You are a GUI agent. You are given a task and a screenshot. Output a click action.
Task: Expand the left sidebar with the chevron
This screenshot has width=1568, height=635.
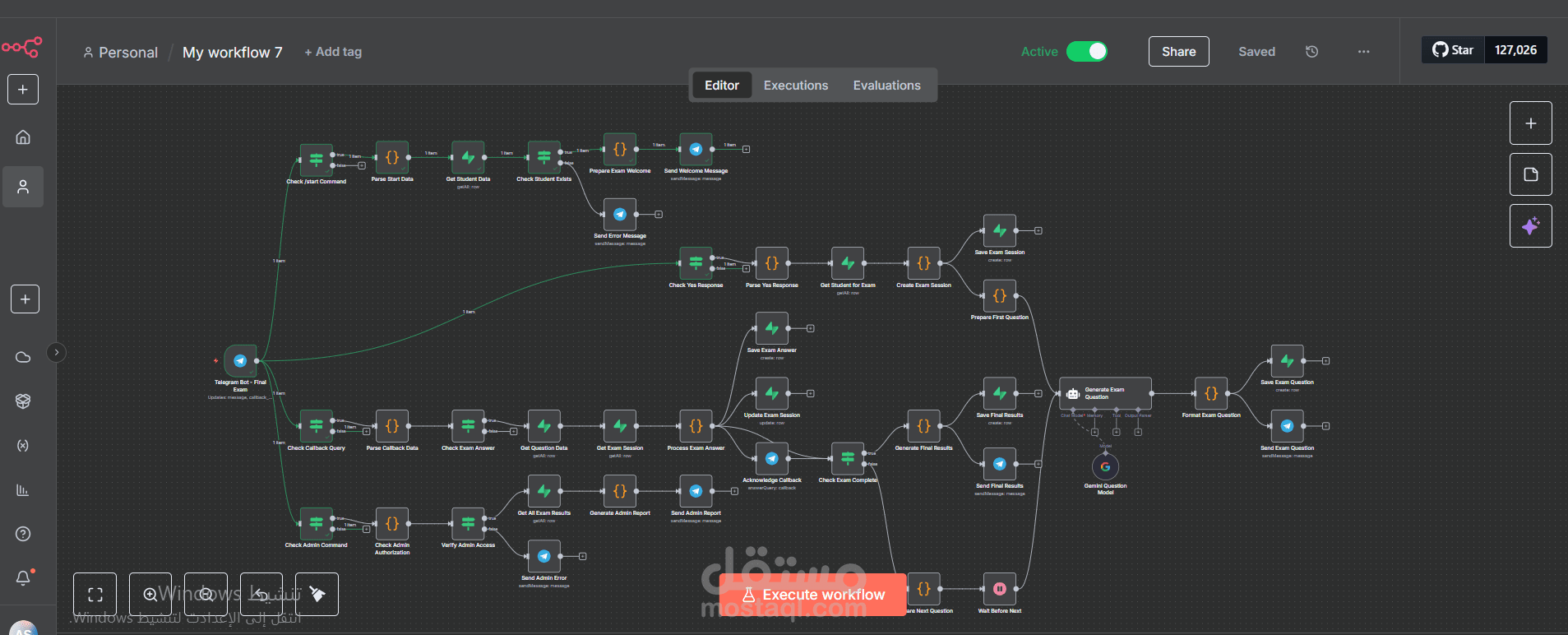[x=56, y=352]
